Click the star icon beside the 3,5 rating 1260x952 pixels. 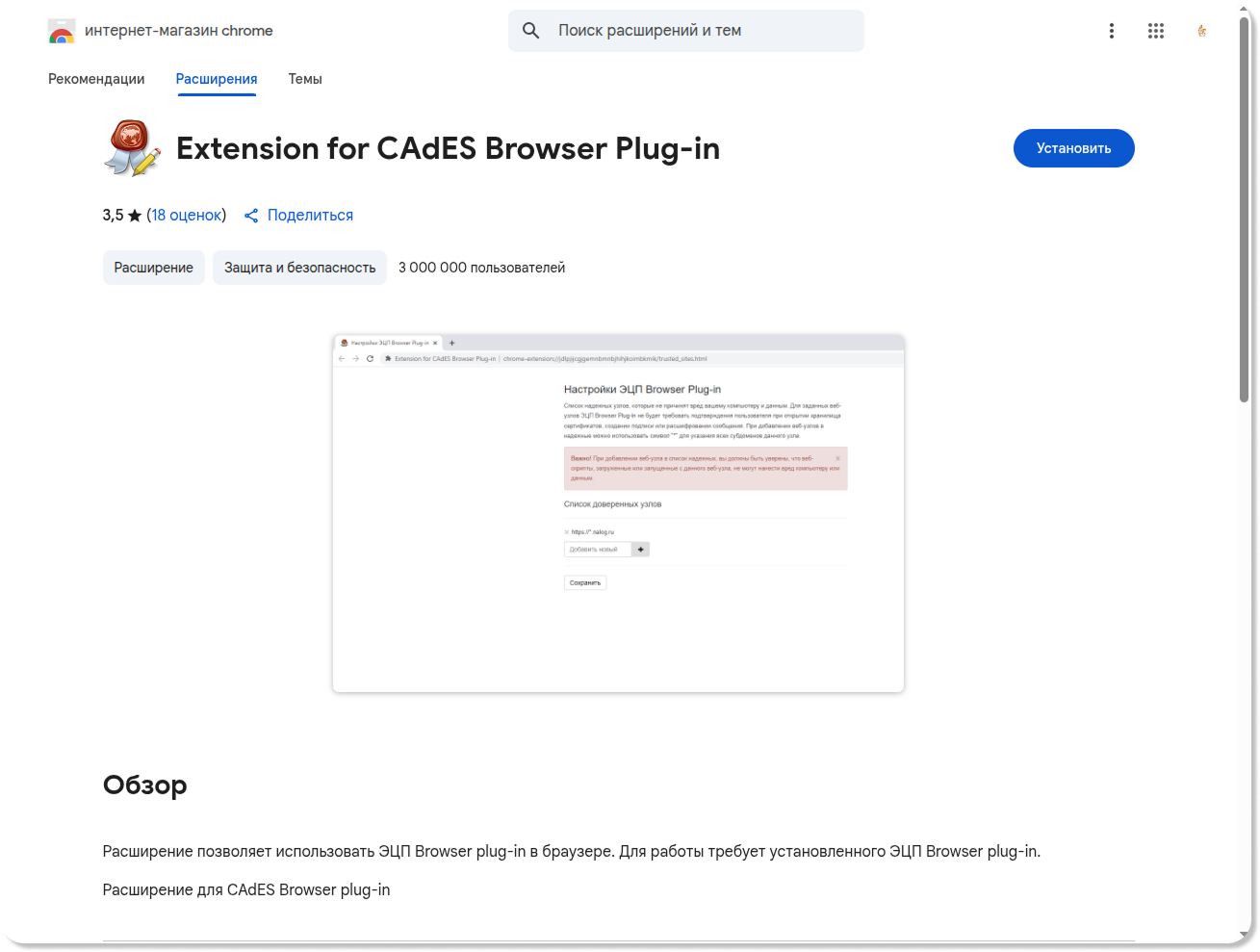point(135,216)
